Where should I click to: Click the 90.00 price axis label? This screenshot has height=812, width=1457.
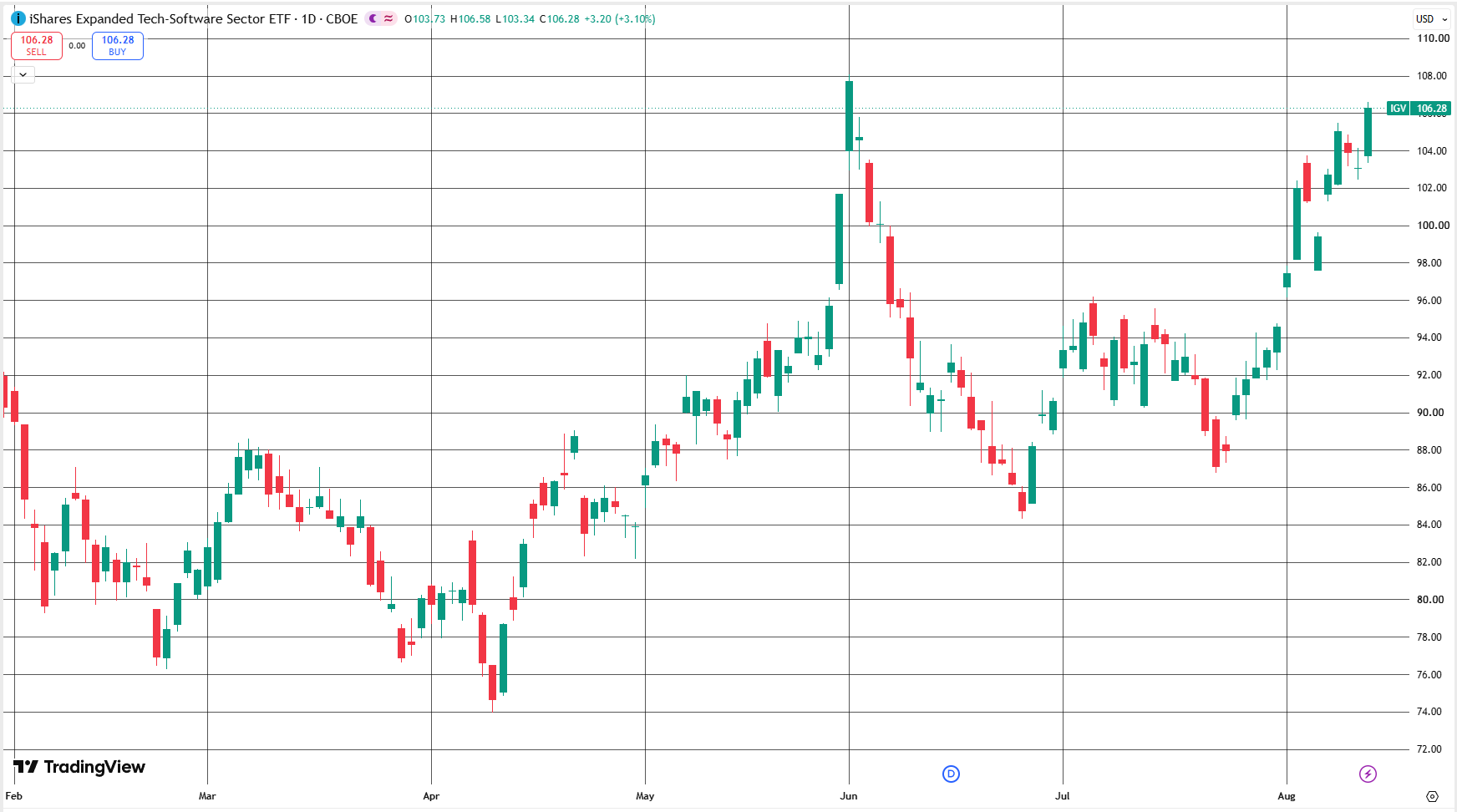tap(1429, 413)
